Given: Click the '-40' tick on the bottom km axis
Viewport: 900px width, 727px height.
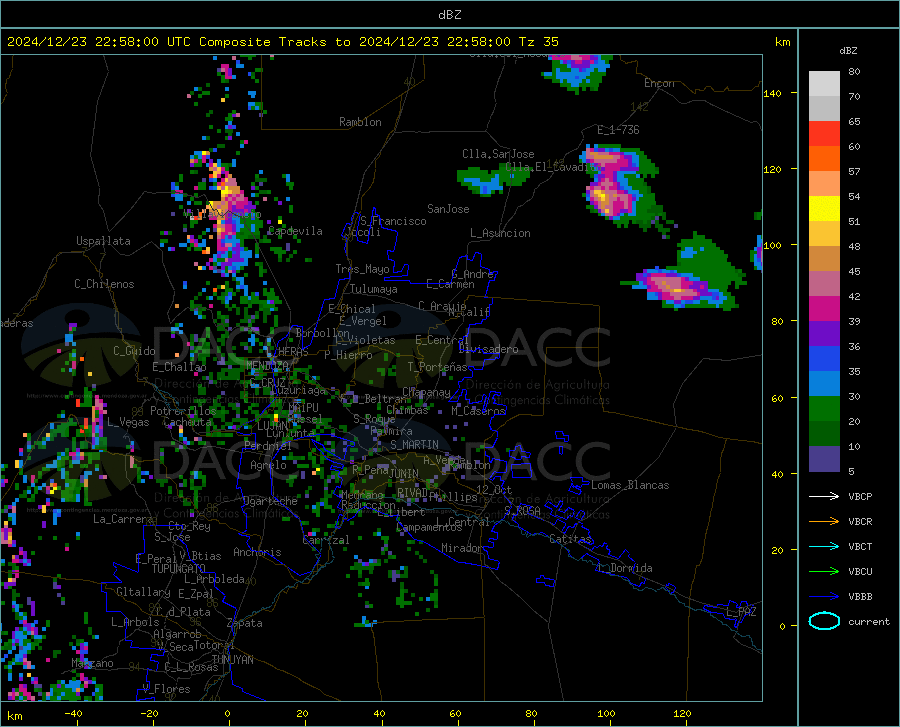Looking at the screenshot, I should coord(73,714).
